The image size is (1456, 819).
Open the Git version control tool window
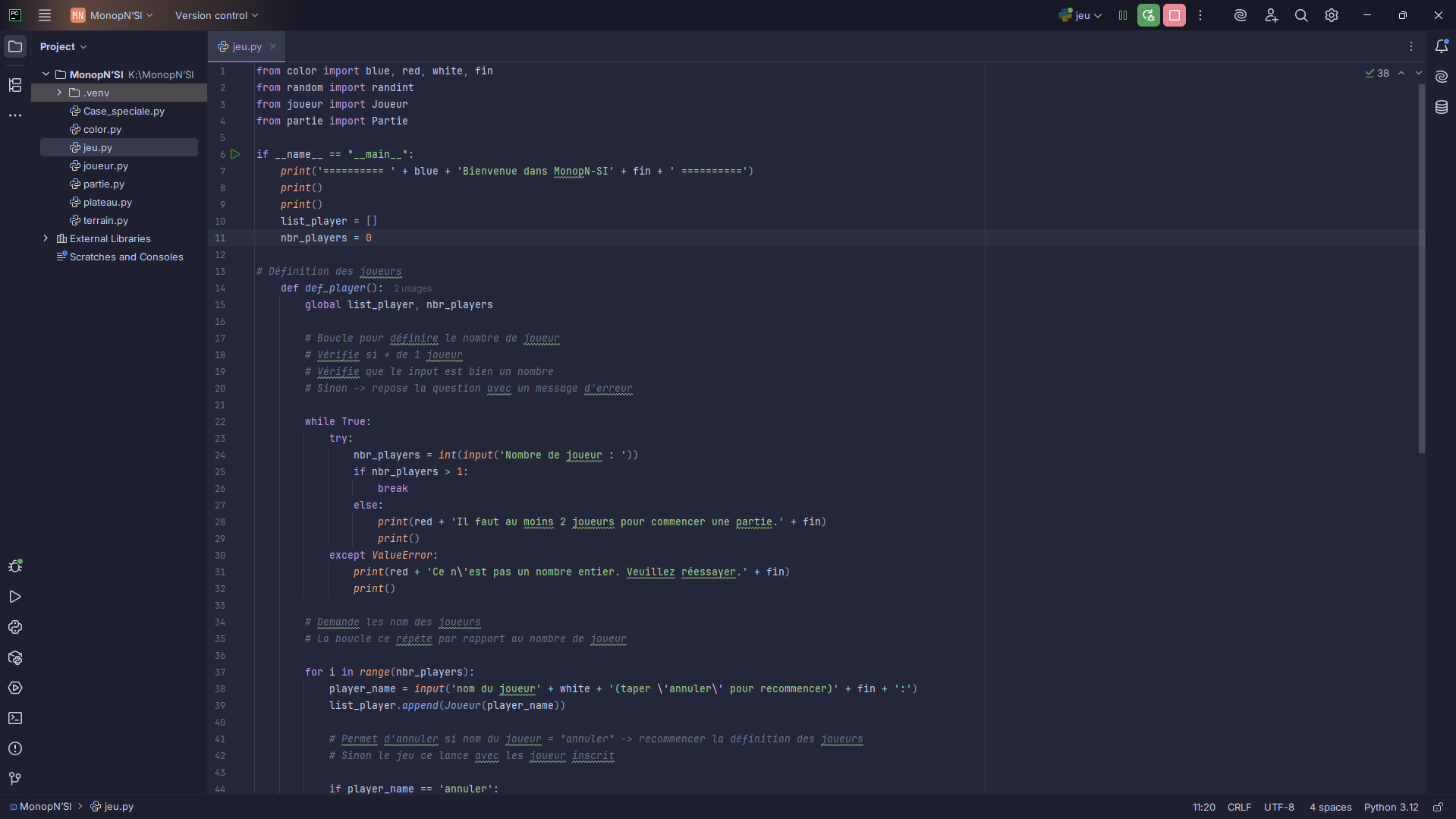(15, 779)
